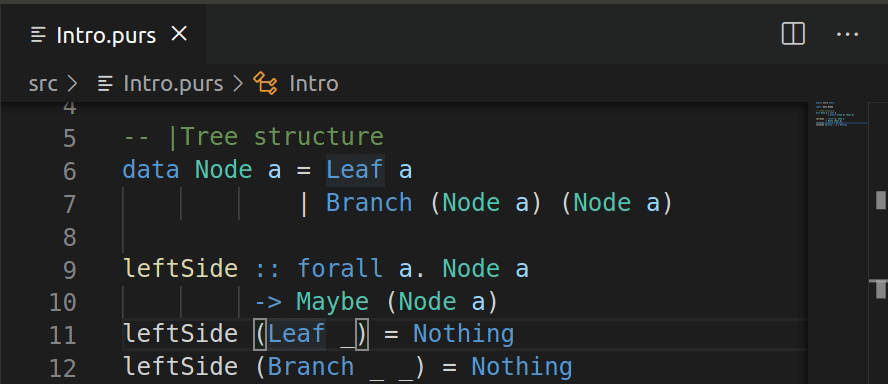Viewport: 888px width, 384px height.
Task: Click 'leftSide' on line 12
Action: click(180, 367)
